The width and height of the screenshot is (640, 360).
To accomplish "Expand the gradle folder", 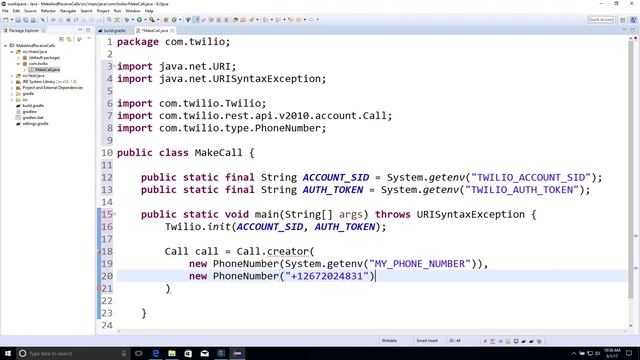I will [x=12, y=93].
